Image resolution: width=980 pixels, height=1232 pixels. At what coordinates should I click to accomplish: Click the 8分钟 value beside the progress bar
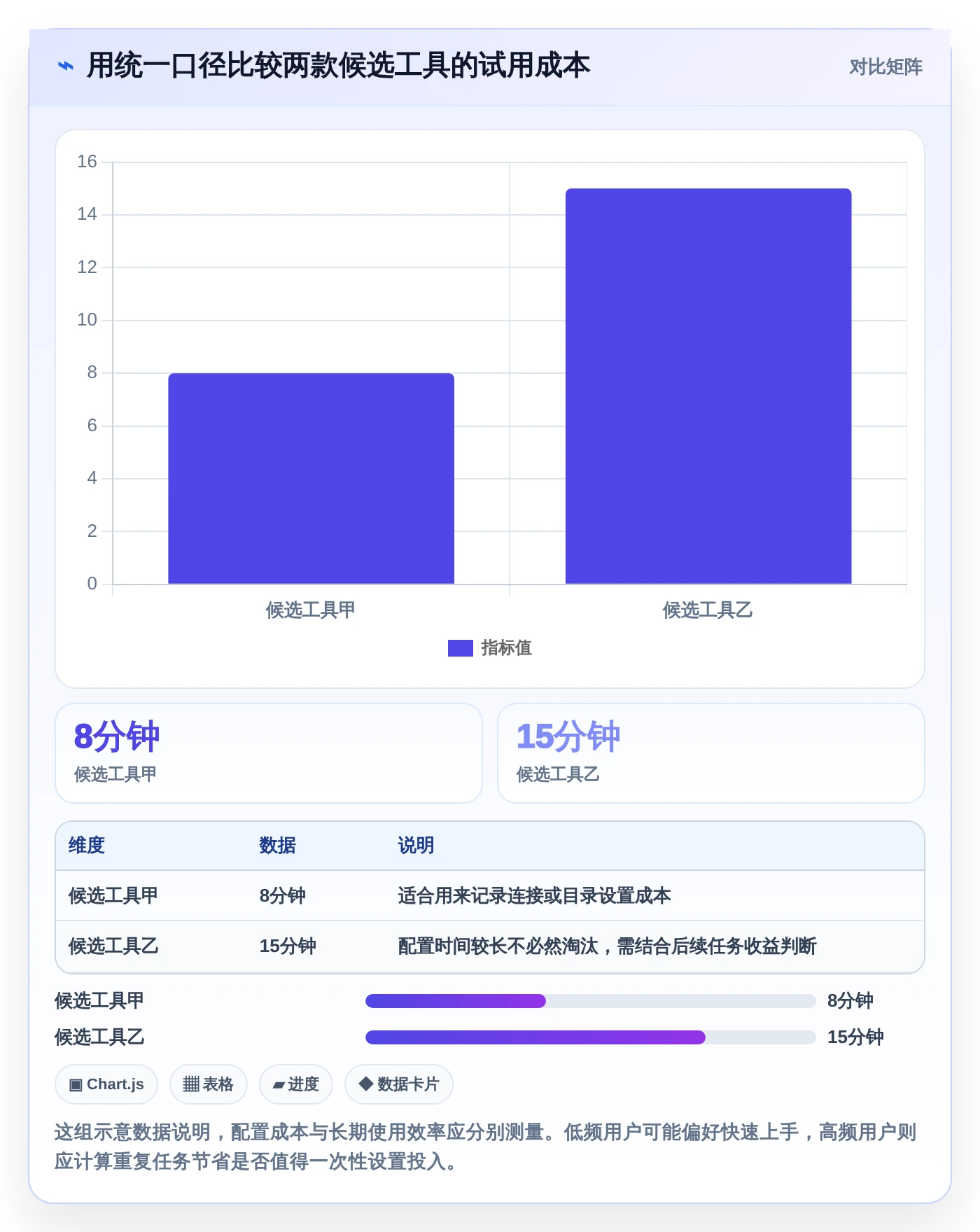[x=850, y=1001]
